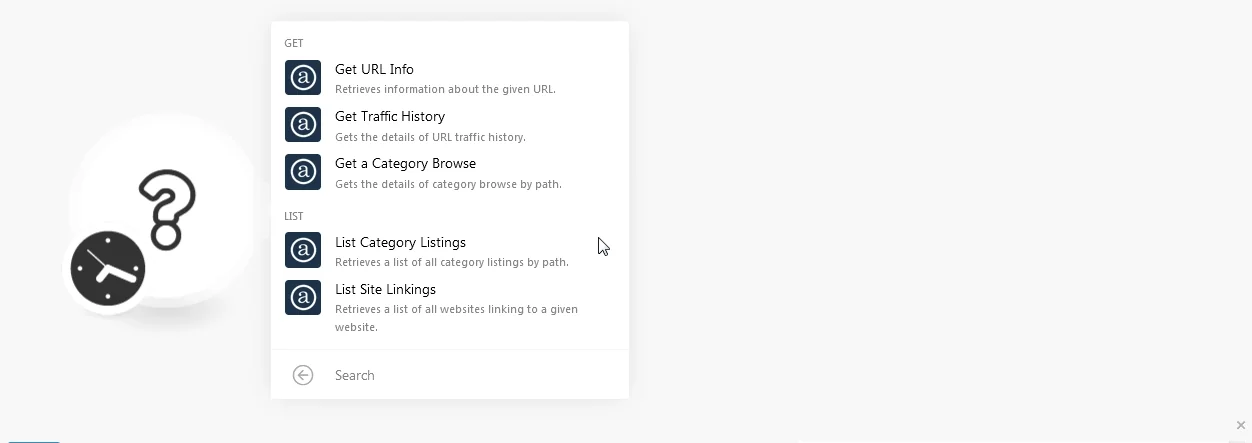1252x443 pixels.
Task: Click the description 'Retrieves information about the given URL'
Action: point(445,89)
